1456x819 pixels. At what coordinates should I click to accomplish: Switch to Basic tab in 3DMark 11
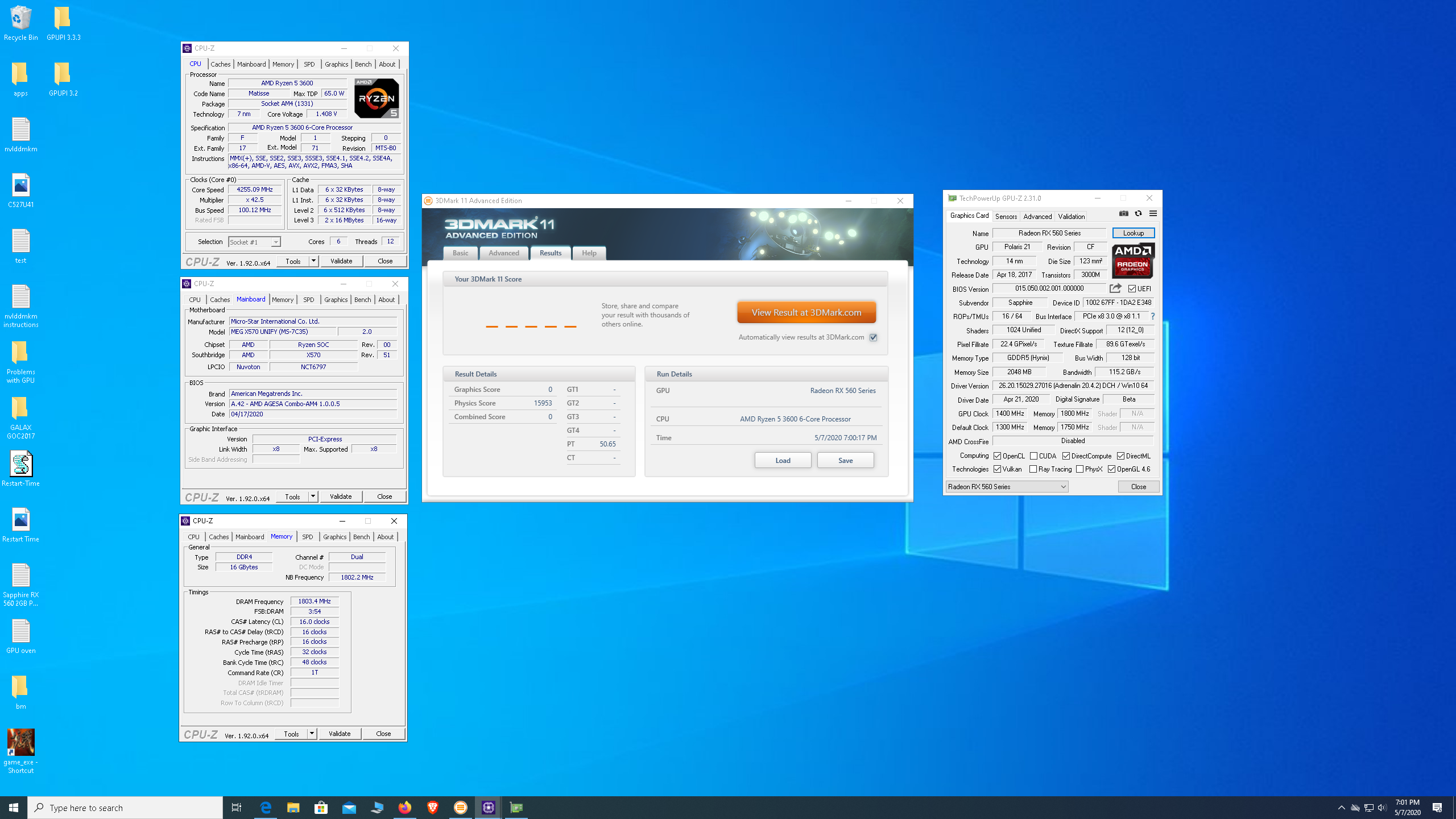(460, 253)
